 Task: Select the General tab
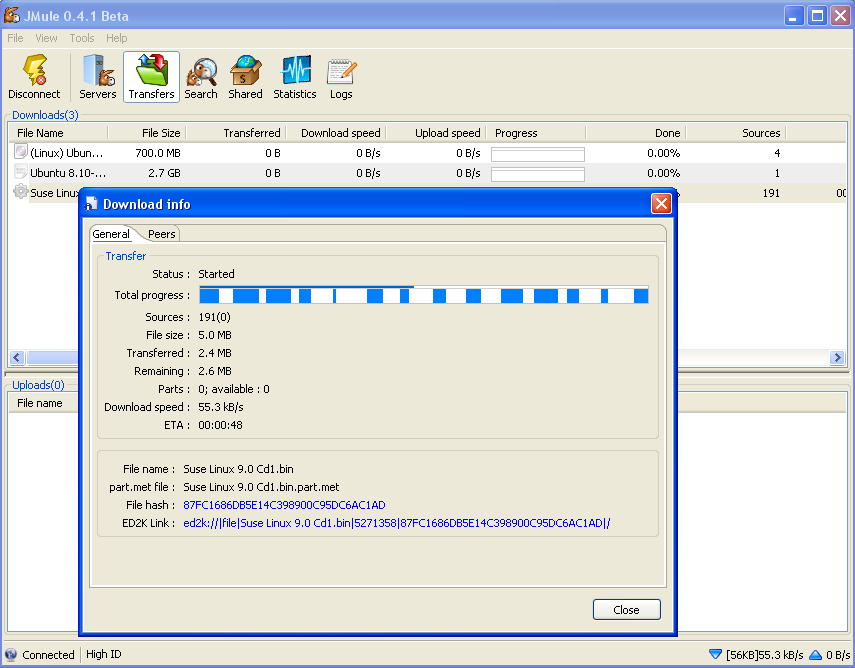[x=111, y=234]
